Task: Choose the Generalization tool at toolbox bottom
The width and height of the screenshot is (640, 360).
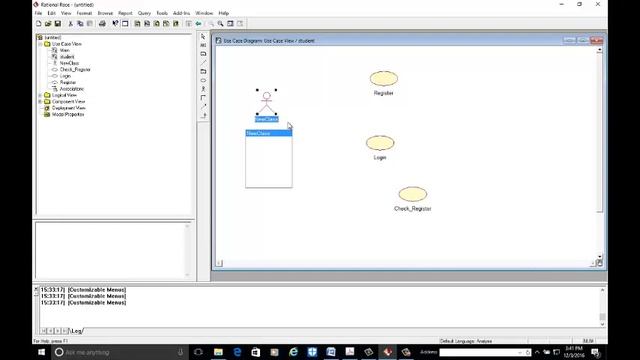Action: 203,116
